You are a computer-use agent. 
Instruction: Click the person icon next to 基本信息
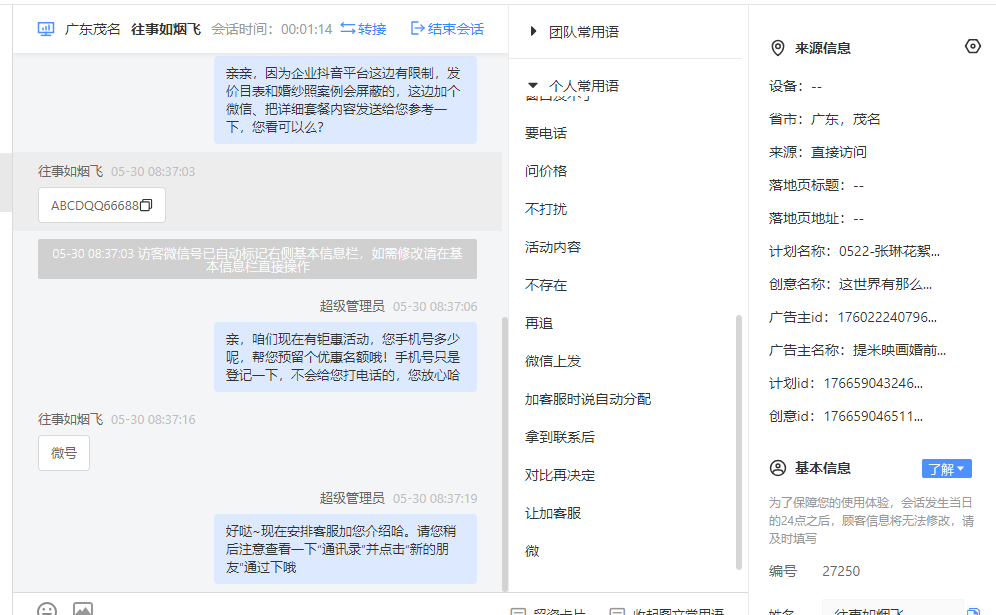777,468
